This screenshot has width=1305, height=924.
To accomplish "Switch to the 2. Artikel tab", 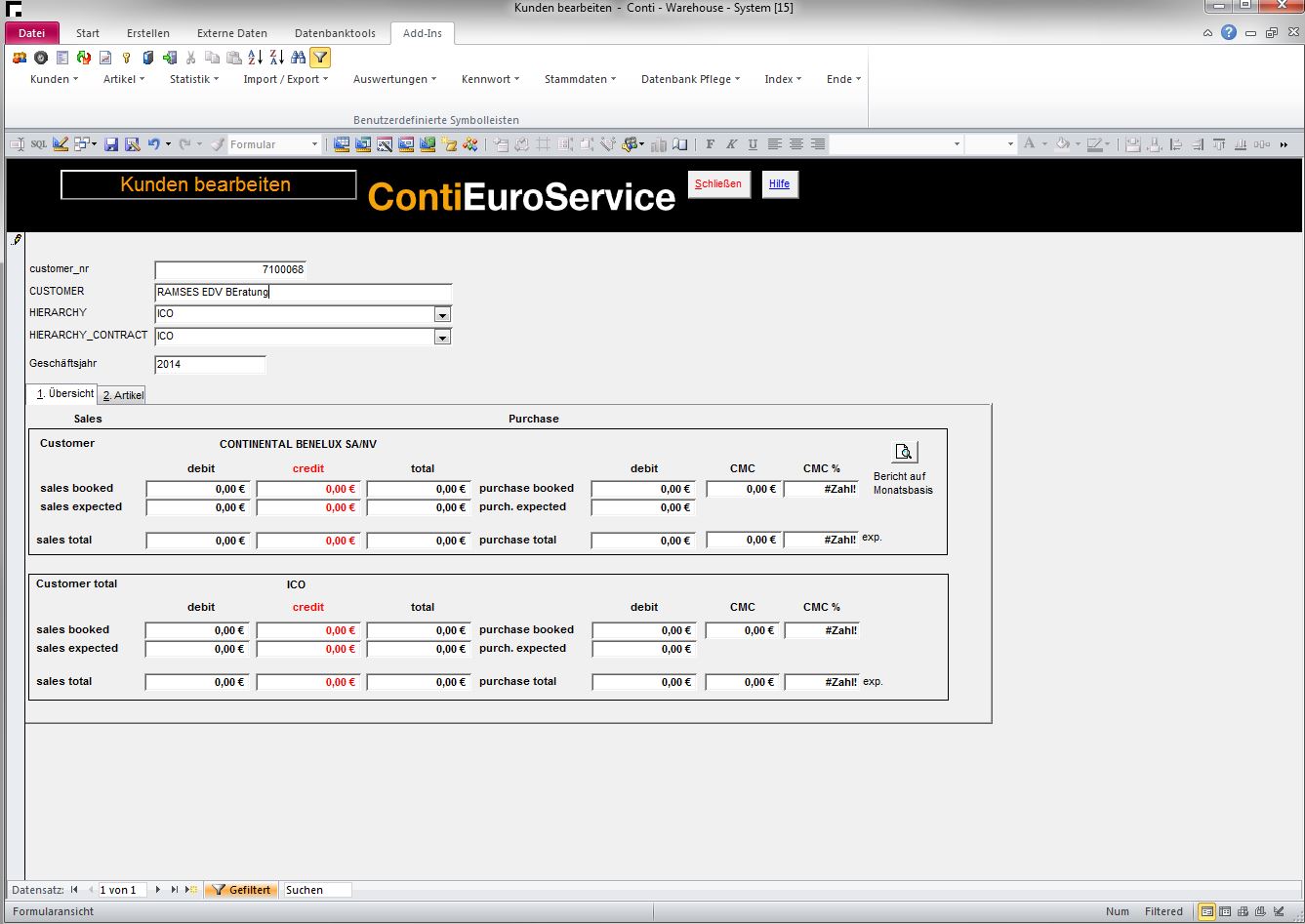I will [123, 395].
